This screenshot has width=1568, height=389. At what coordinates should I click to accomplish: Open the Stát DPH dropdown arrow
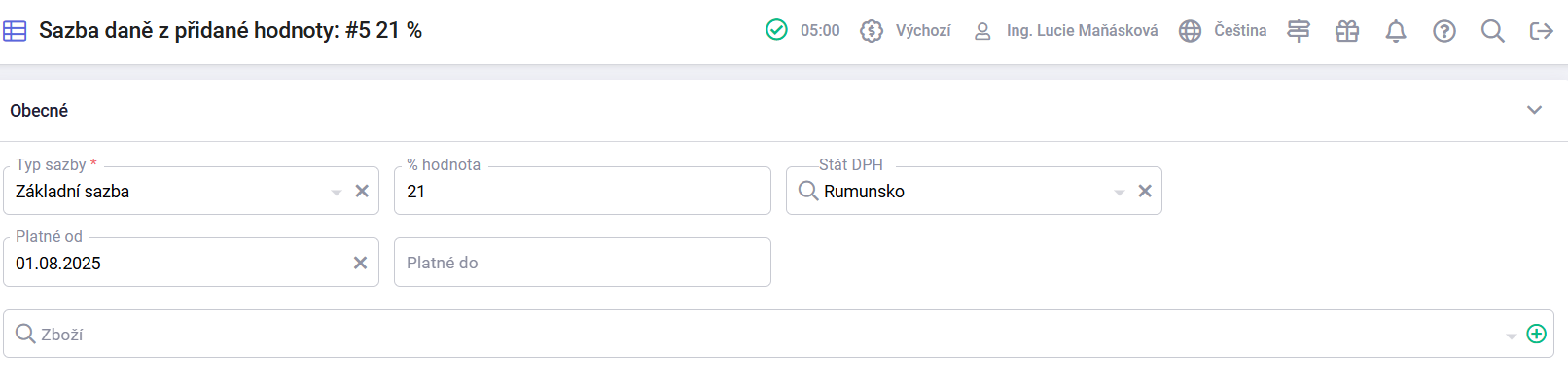click(1120, 192)
